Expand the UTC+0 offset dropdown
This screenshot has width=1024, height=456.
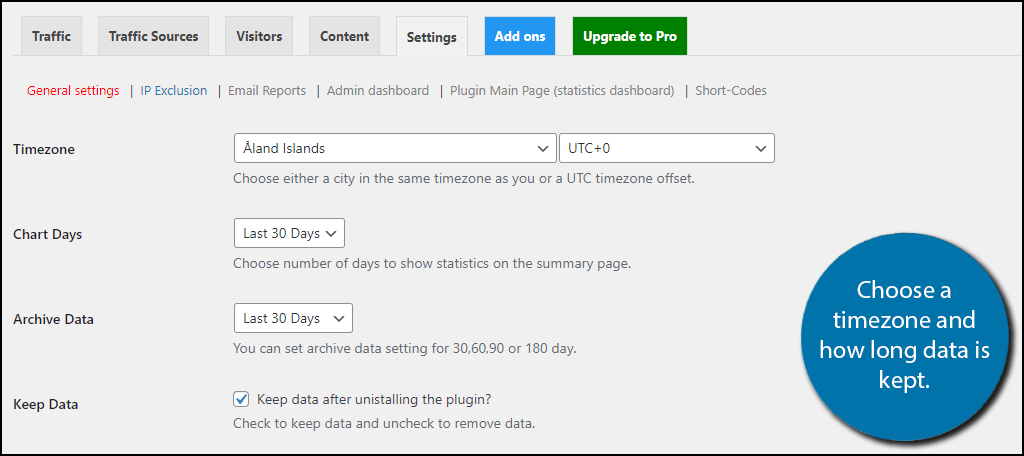[667, 148]
